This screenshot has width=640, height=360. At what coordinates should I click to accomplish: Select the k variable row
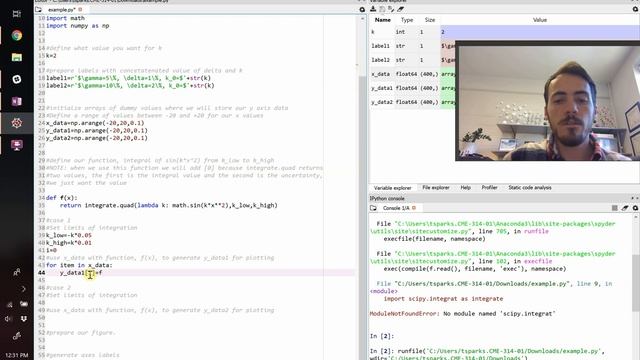point(504,32)
